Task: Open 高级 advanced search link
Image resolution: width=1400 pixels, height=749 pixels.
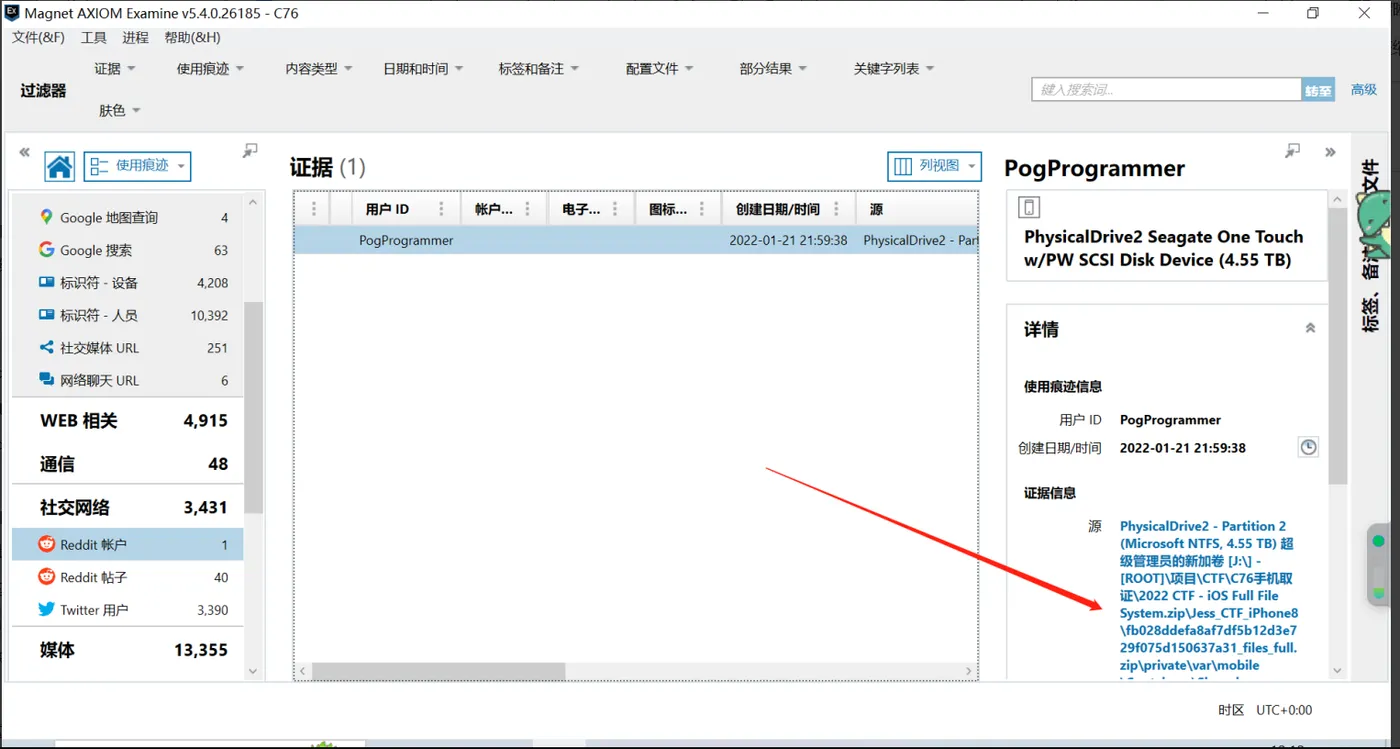Action: pyautogui.click(x=1364, y=89)
